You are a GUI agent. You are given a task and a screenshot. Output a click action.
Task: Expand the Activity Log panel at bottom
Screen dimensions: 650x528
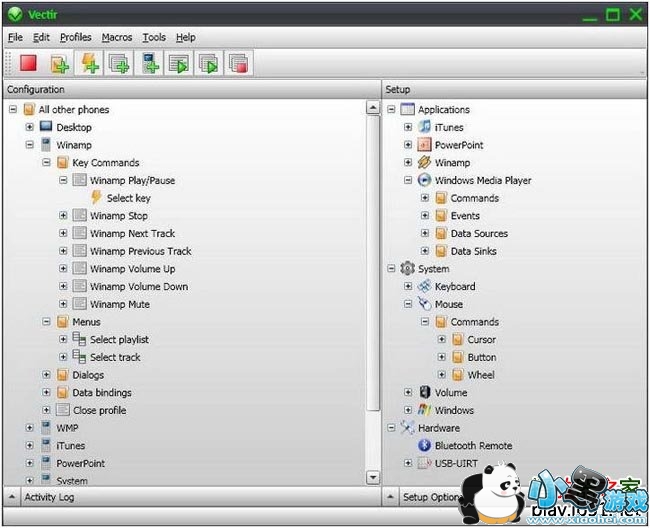click(x=13, y=497)
